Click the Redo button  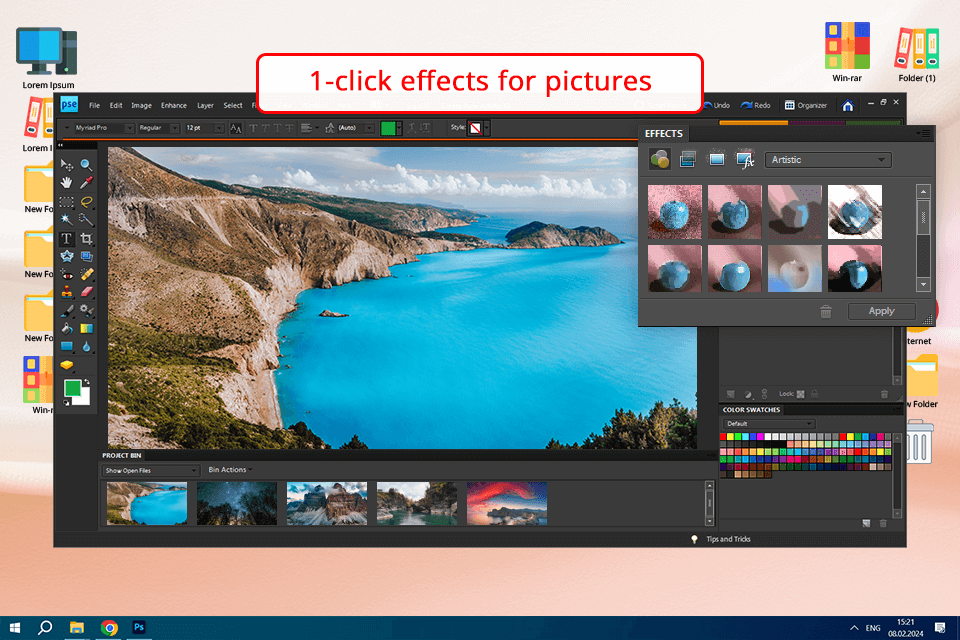(x=756, y=105)
